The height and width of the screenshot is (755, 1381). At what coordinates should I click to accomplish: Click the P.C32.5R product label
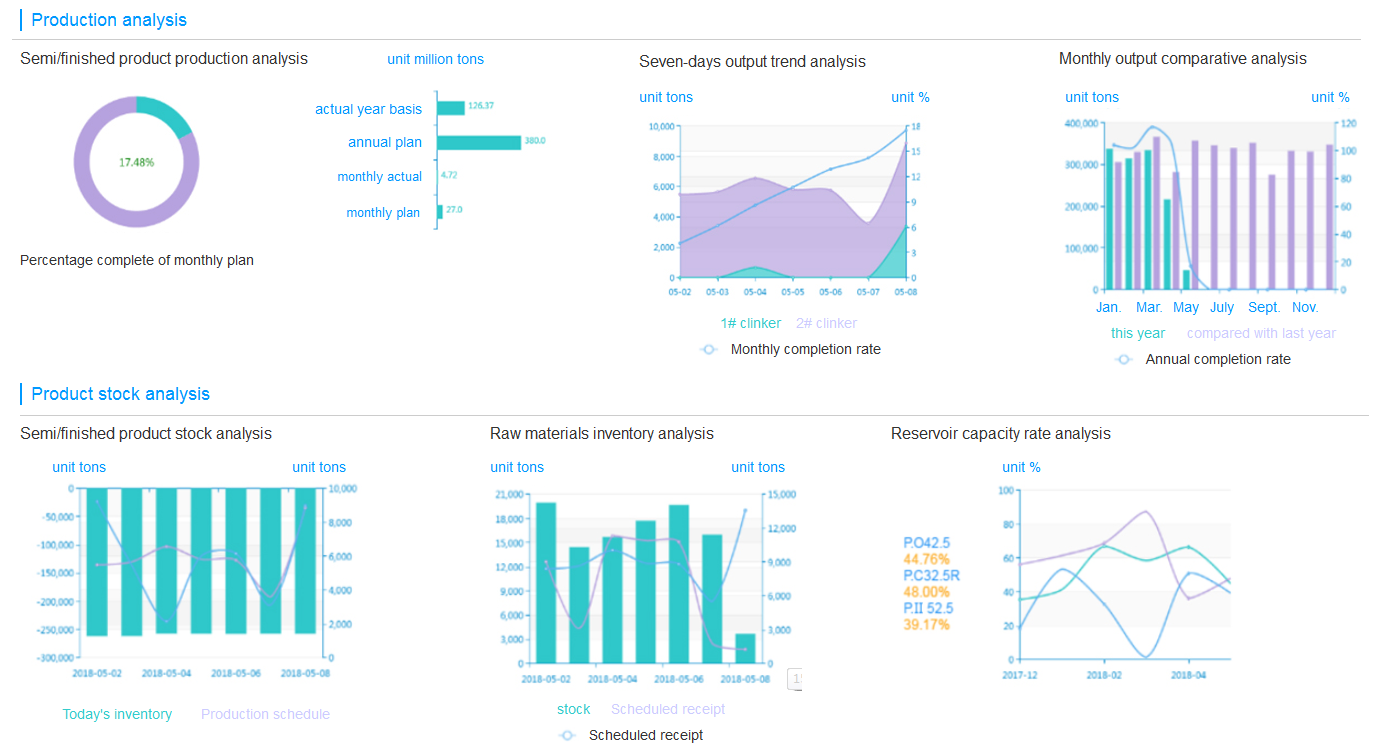pos(931,575)
